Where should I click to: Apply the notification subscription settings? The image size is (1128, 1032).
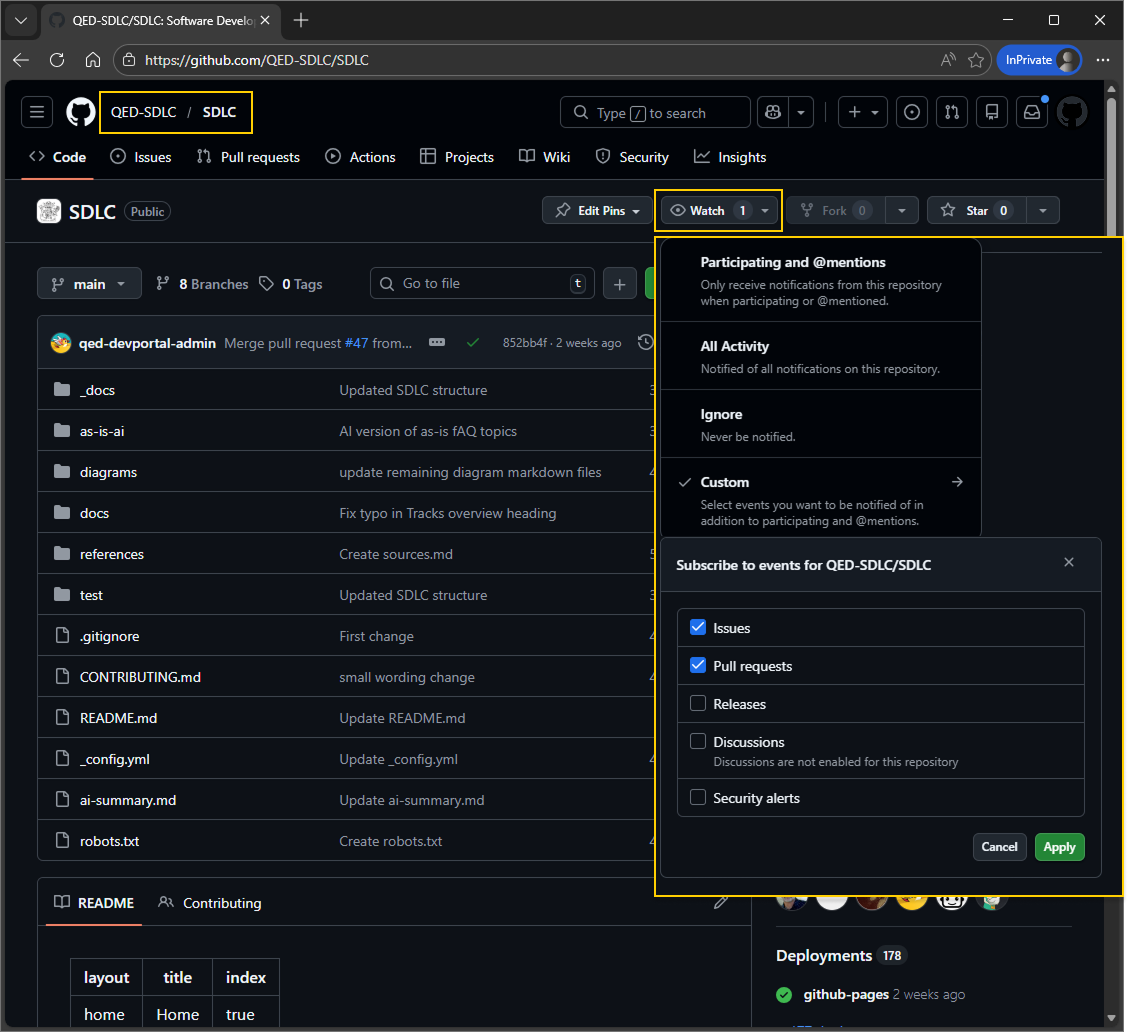pyautogui.click(x=1059, y=846)
